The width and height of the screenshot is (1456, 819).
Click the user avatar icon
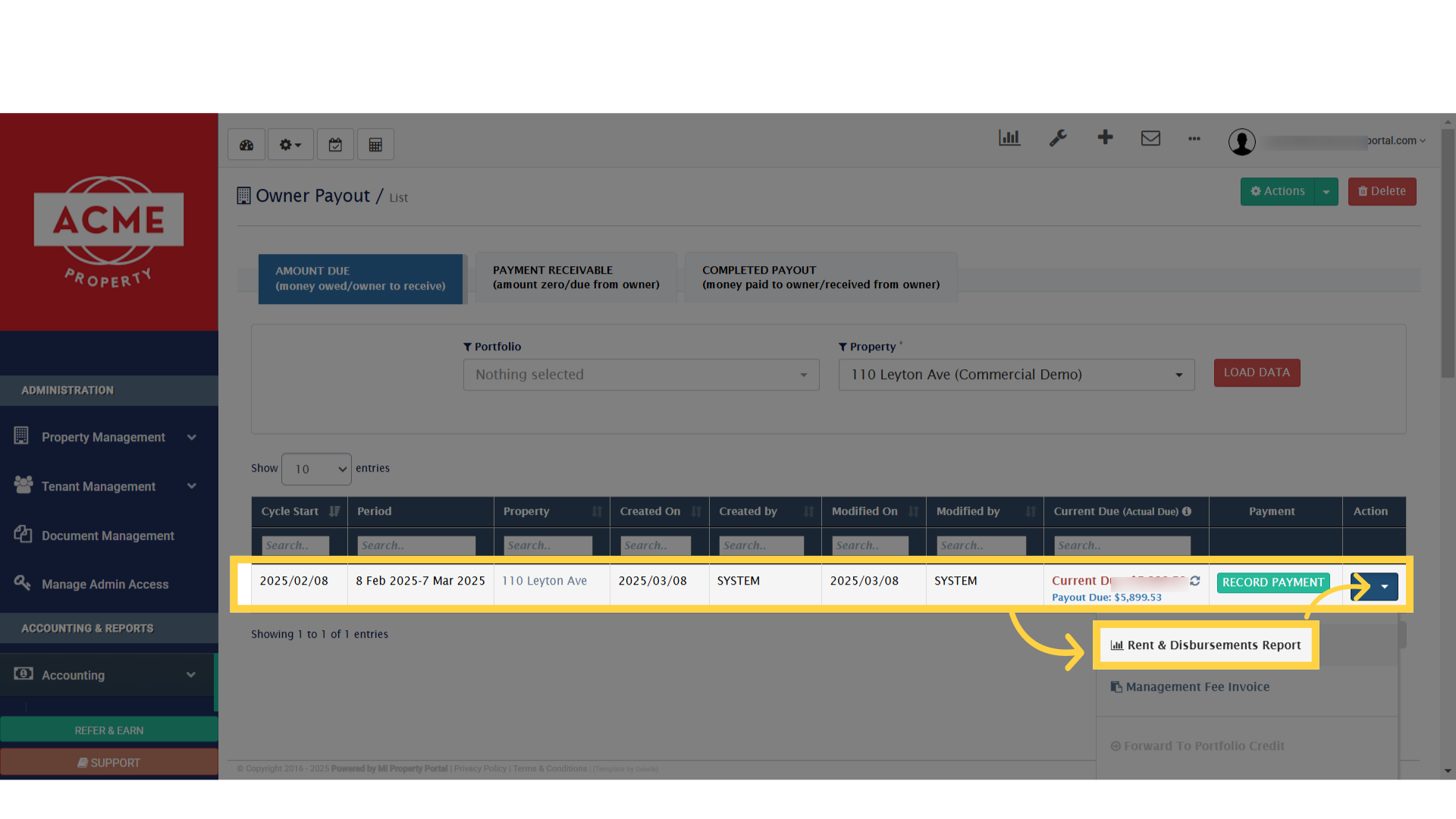pyautogui.click(x=1241, y=142)
